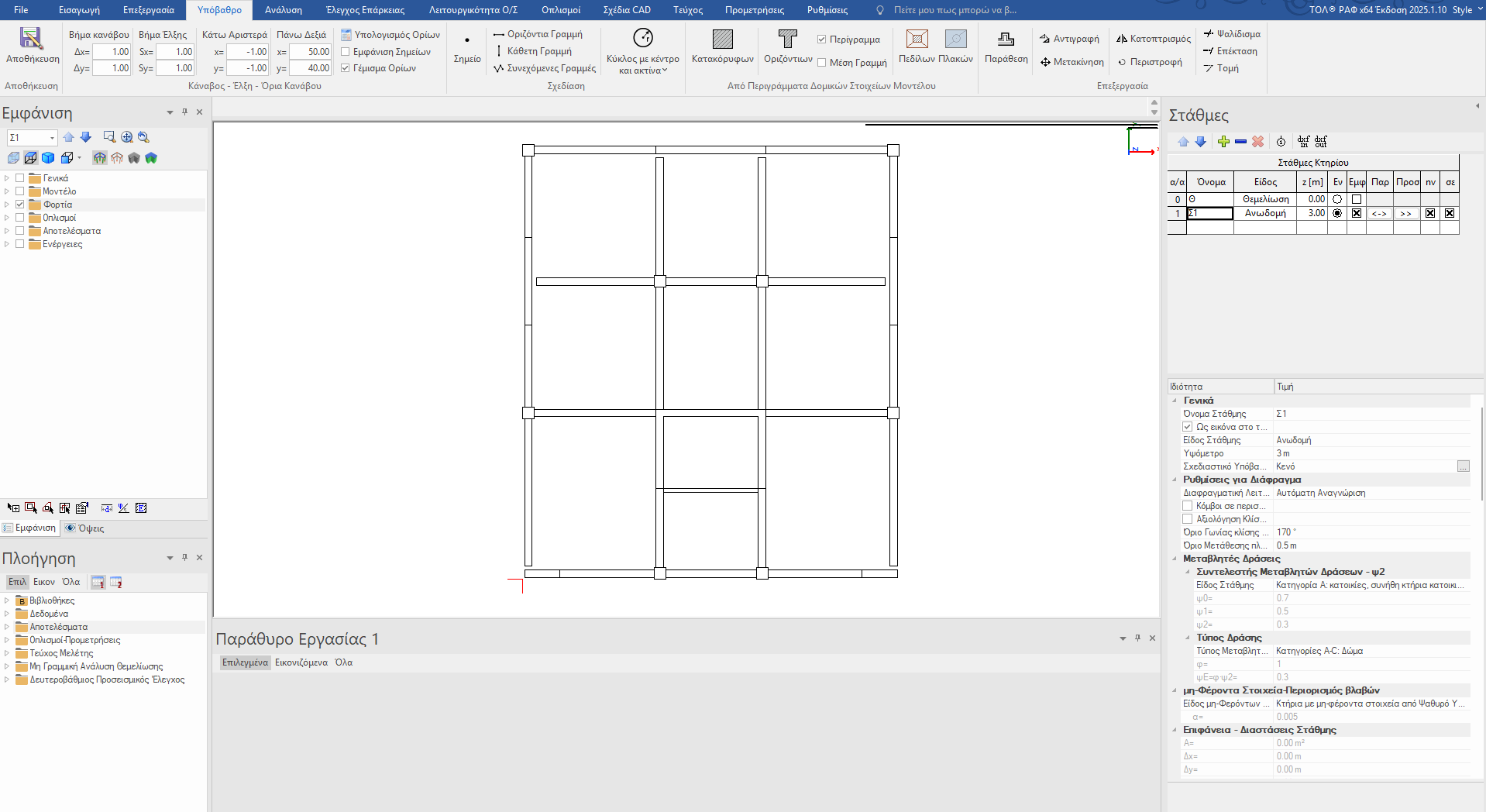This screenshot has width=1486, height=812.
Task: Select Κύκλος με κέντρο και ακτίνα tool
Action: pyautogui.click(x=642, y=39)
